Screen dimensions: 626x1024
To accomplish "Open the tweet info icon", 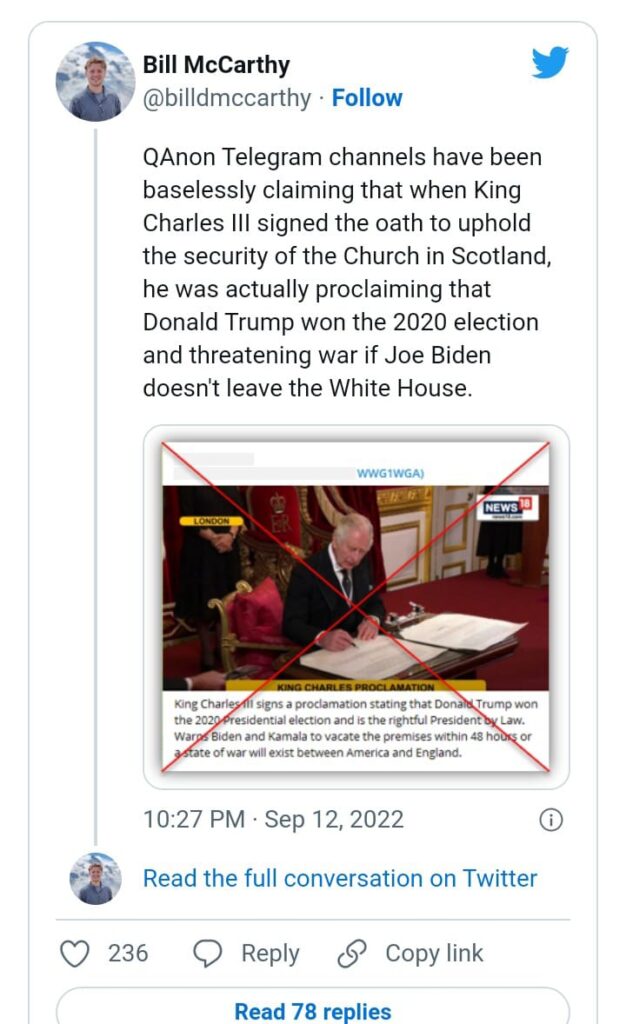I will click(x=550, y=820).
